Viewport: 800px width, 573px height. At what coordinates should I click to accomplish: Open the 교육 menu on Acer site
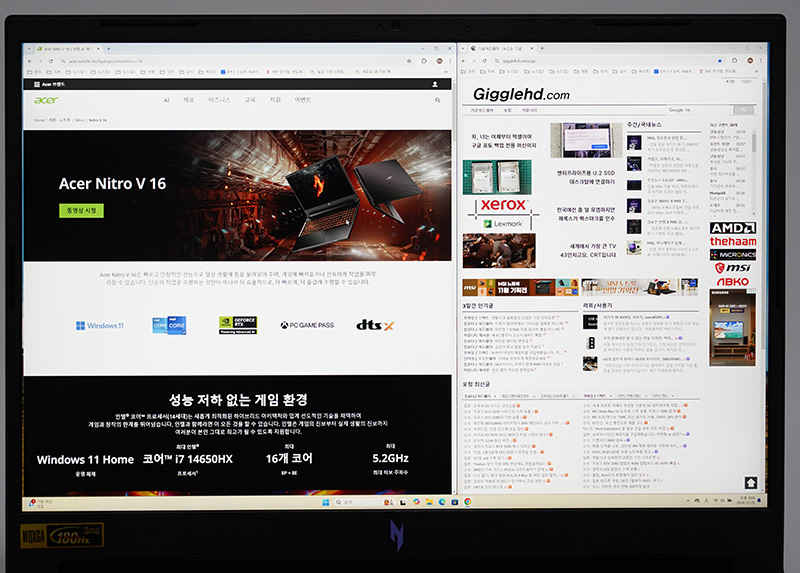click(250, 100)
